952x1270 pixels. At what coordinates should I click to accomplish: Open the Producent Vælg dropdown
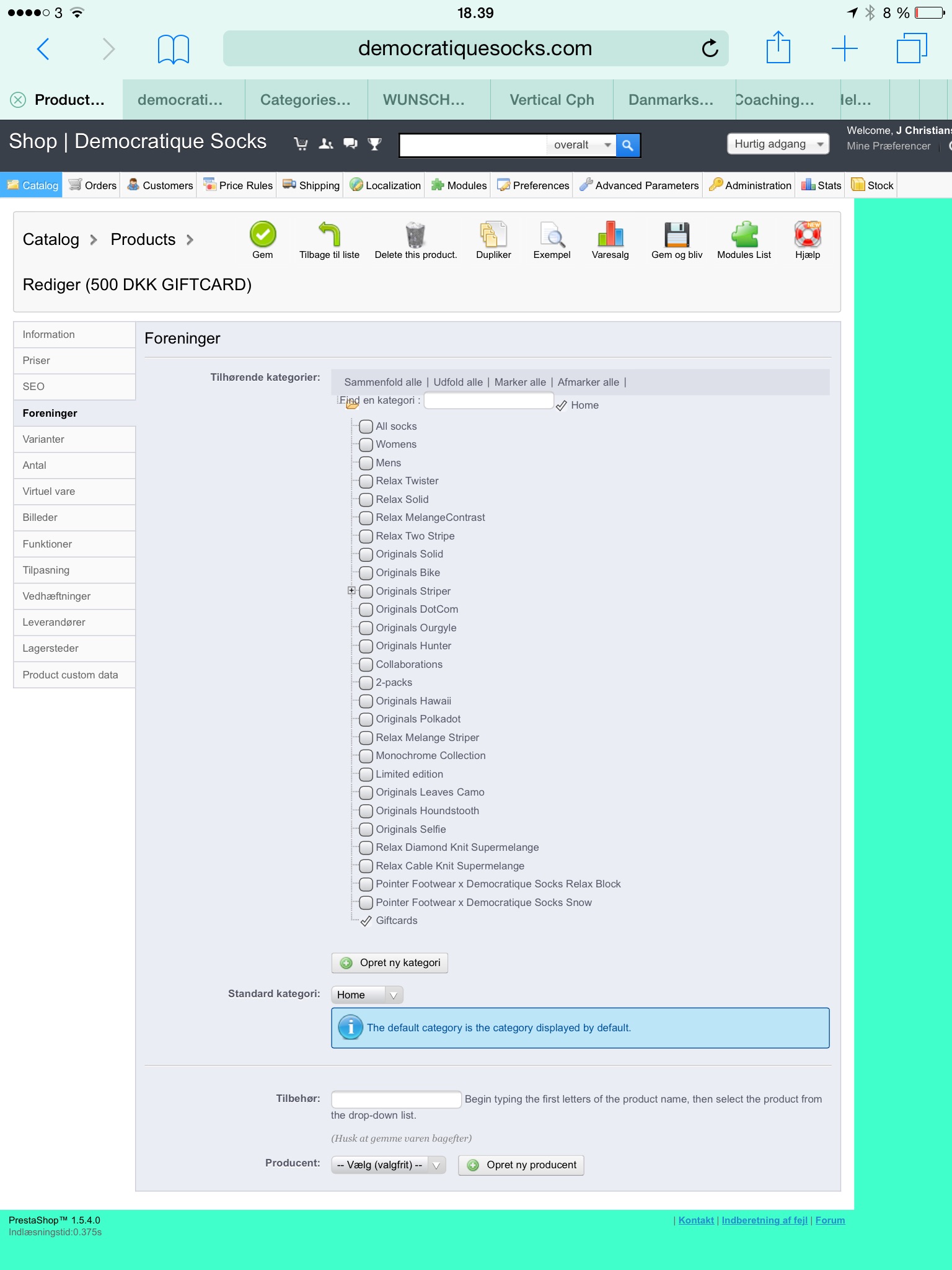pyautogui.click(x=388, y=1165)
